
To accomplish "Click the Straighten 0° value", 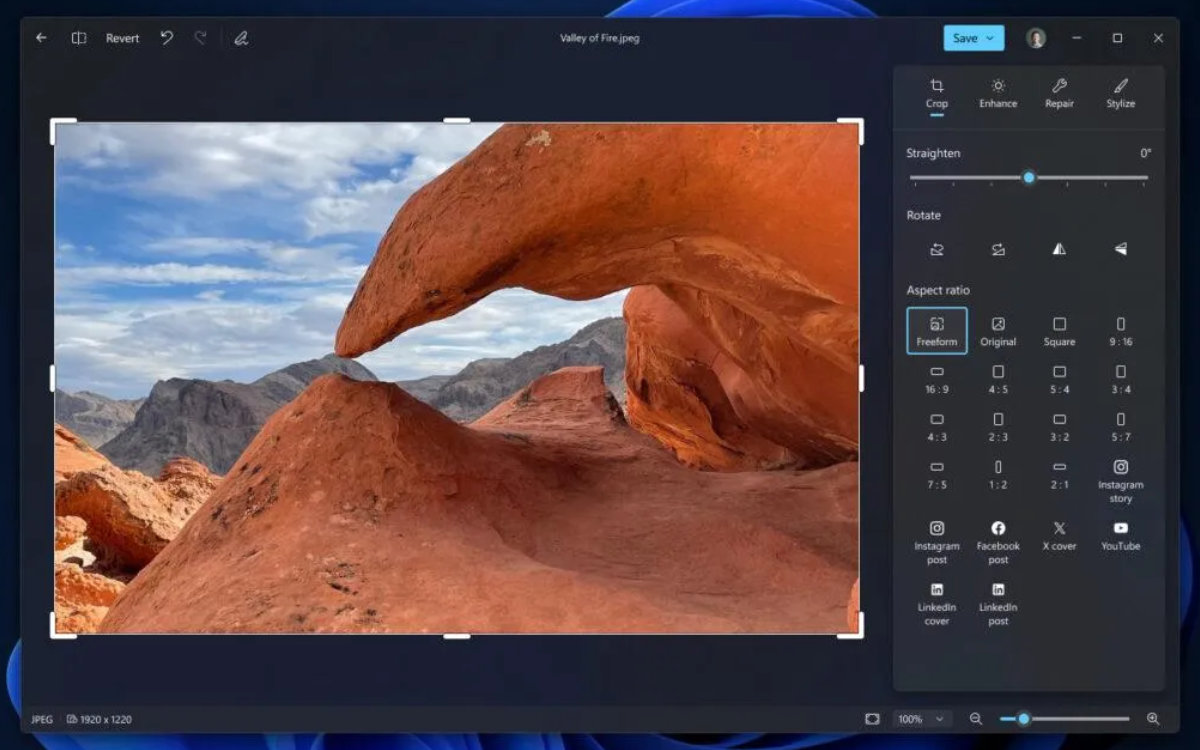I will [1146, 153].
